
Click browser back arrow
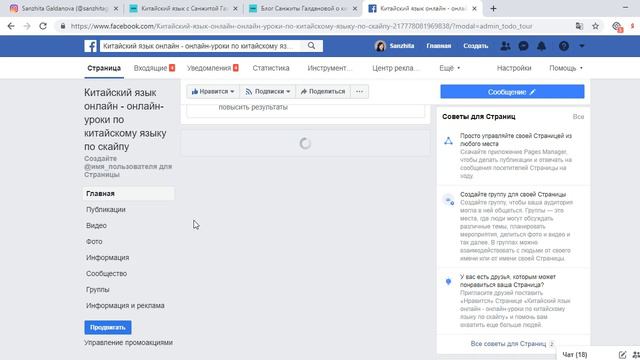click(11, 26)
